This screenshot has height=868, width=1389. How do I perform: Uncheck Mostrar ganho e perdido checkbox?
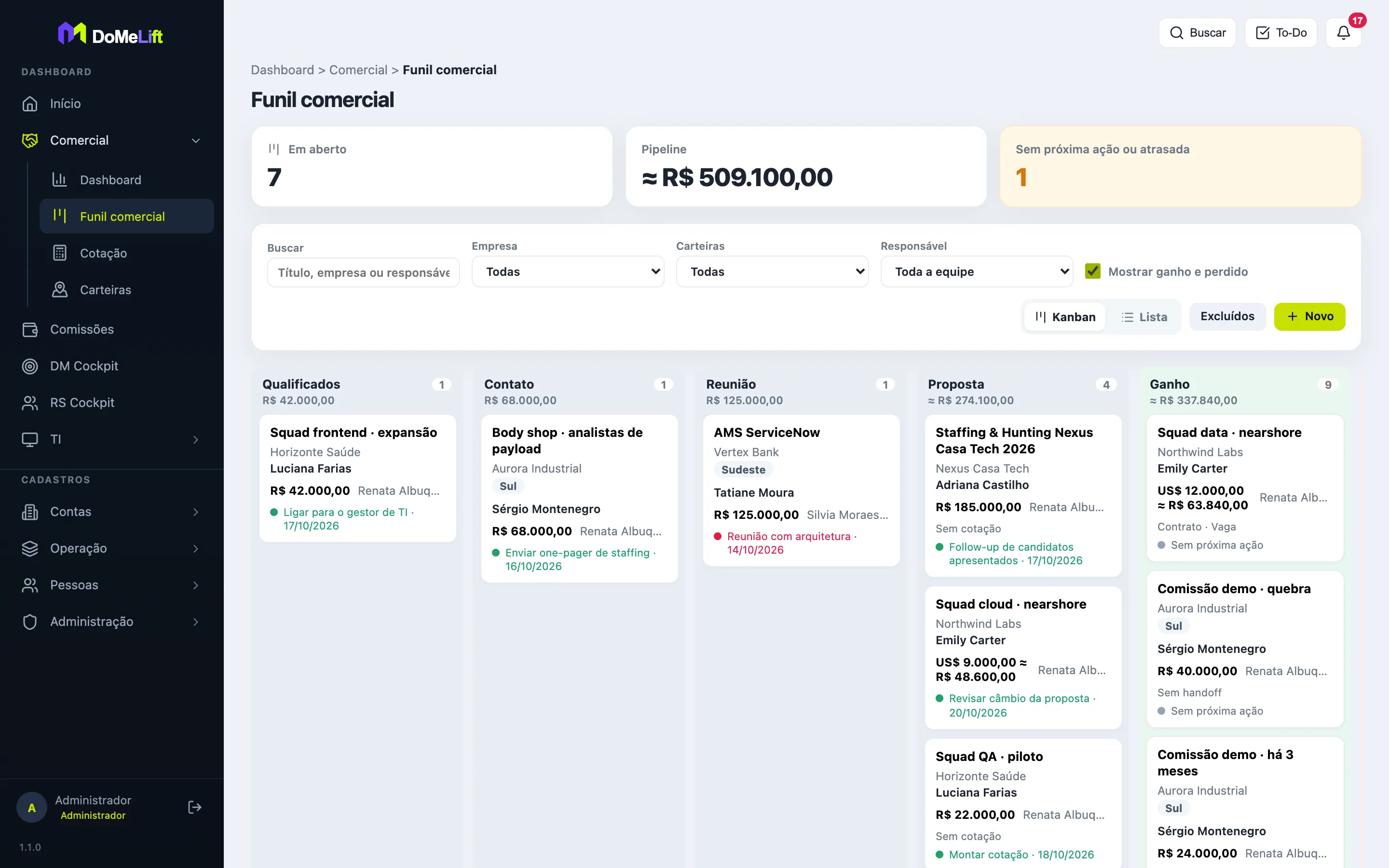1093,271
